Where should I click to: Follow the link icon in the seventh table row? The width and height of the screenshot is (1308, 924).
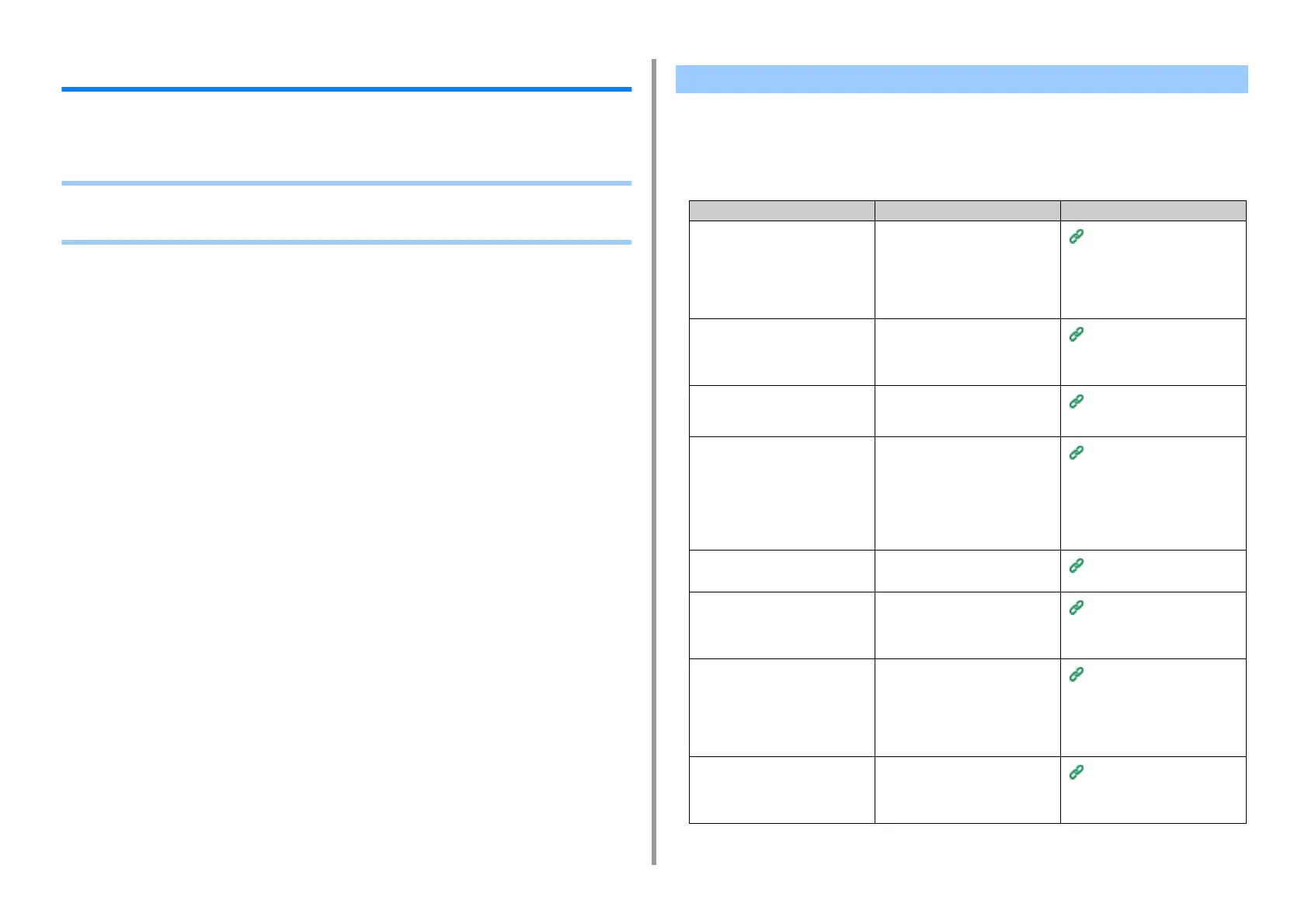tap(1077, 675)
